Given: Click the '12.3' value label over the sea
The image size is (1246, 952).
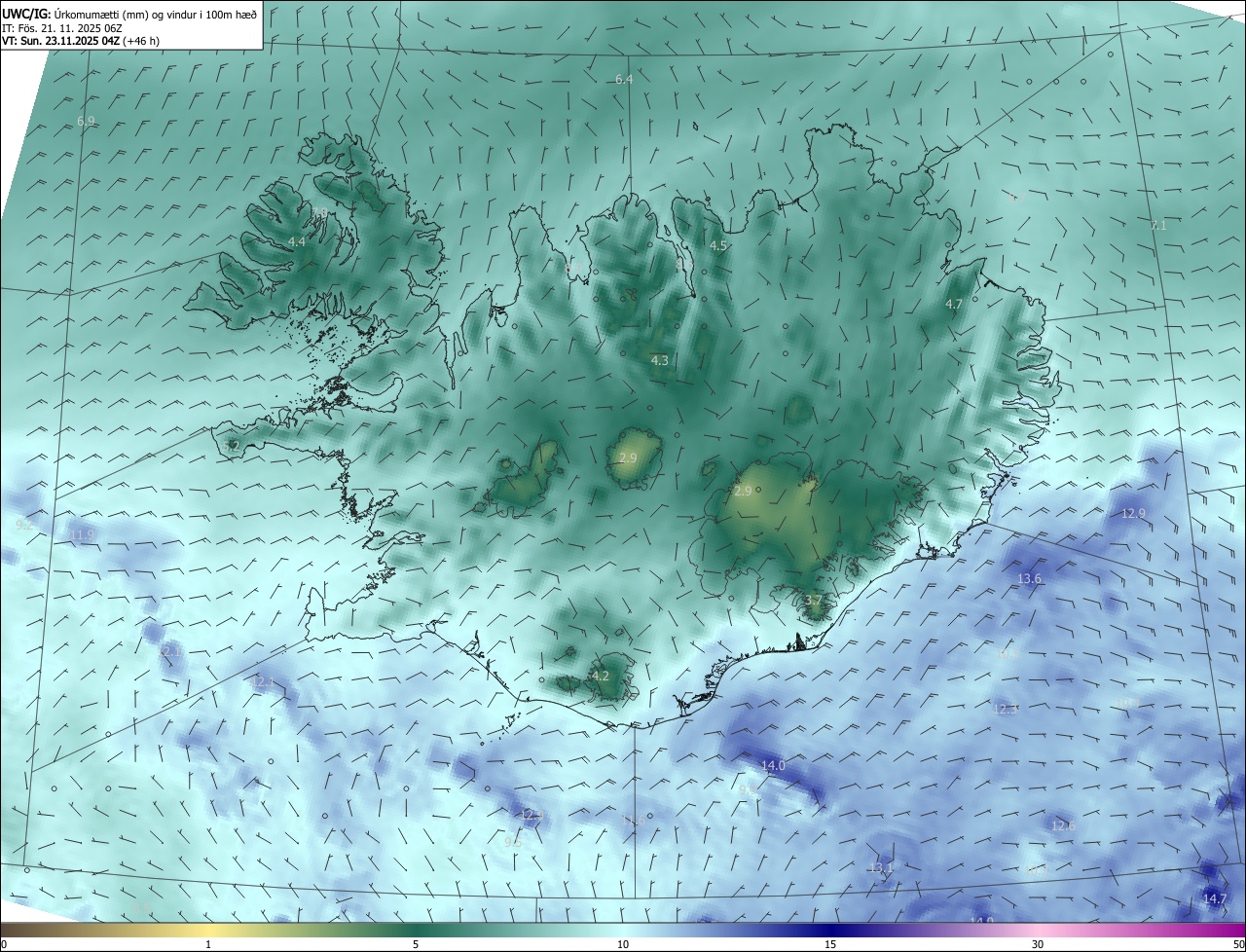Looking at the screenshot, I should coord(1005,709).
